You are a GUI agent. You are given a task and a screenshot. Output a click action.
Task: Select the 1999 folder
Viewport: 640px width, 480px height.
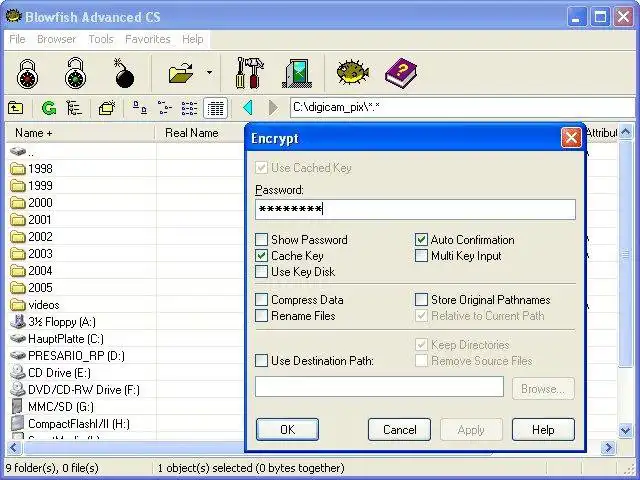coord(32,186)
